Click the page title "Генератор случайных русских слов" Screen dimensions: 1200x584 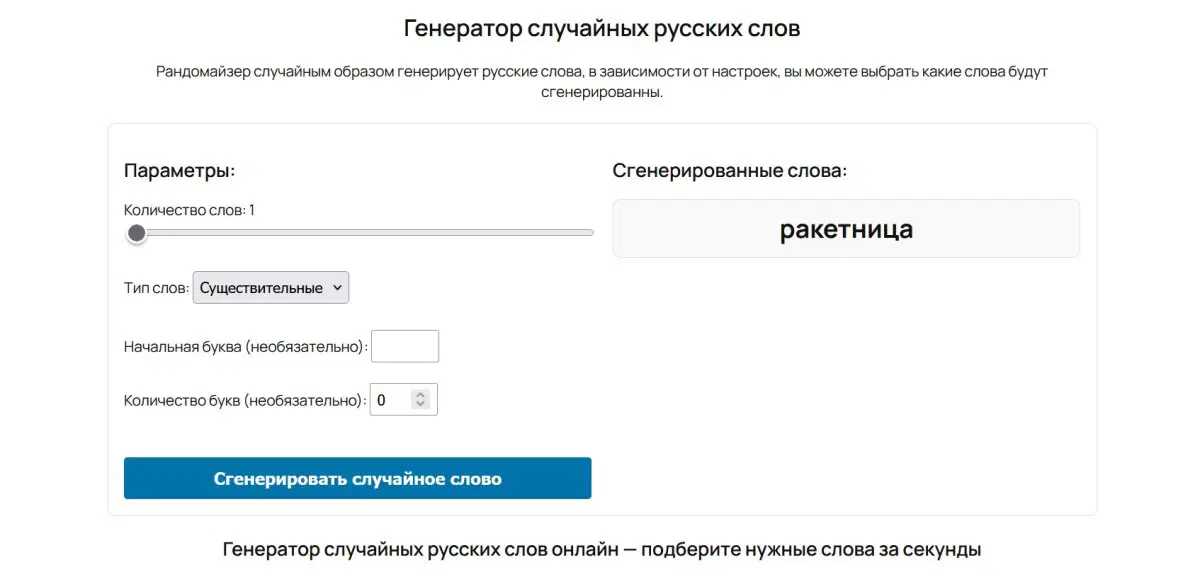600,27
